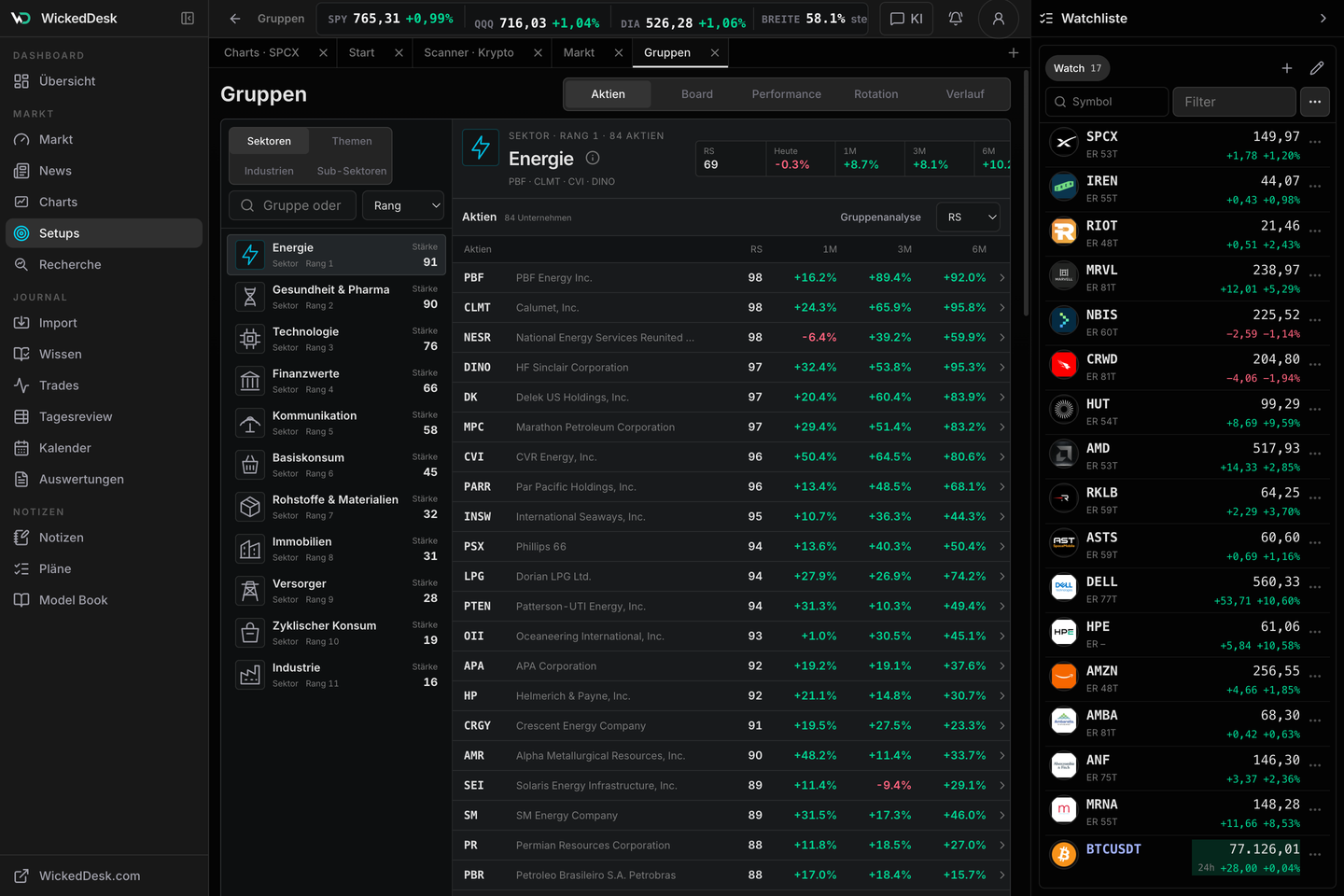Screen dimensions: 1344x896
Task: Collapse the Watchliste panel chevron
Action: click(x=1323, y=19)
